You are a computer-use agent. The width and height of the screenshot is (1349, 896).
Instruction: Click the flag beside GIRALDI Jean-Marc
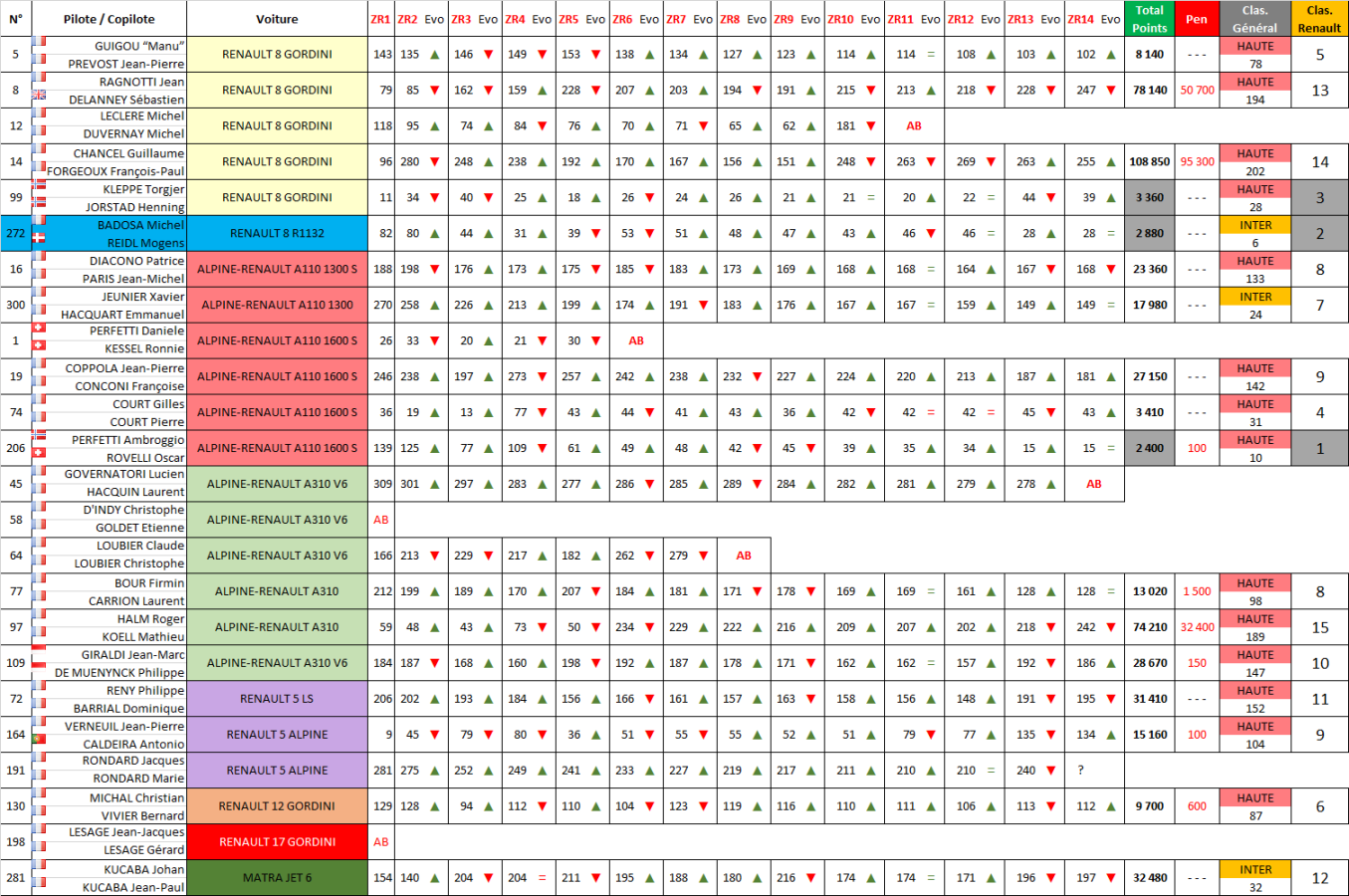[x=40, y=651]
